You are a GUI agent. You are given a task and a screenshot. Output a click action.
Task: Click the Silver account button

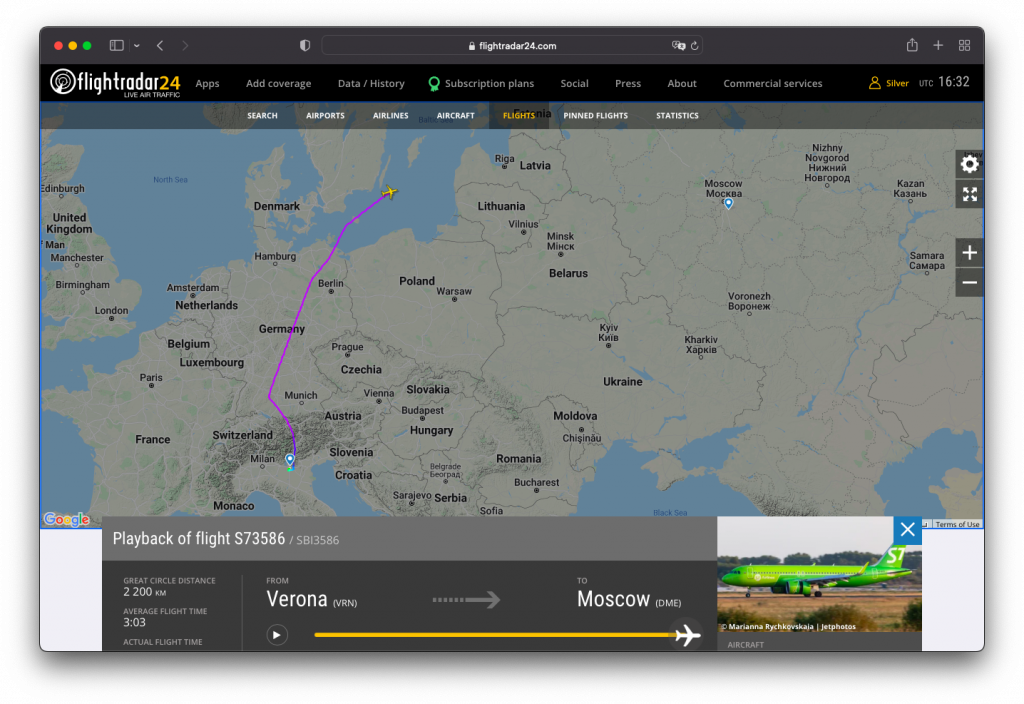point(889,83)
